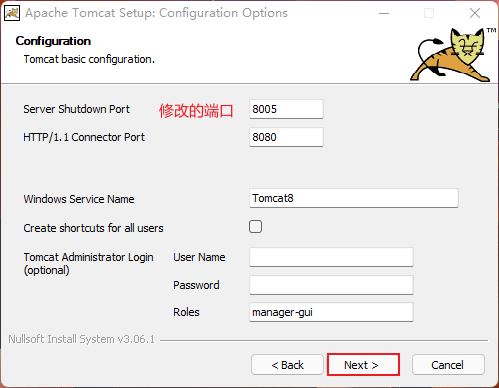This screenshot has width=499, height=388.
Task: Click the Nullsoft Install System version text
Action: (x=82, y=339)
